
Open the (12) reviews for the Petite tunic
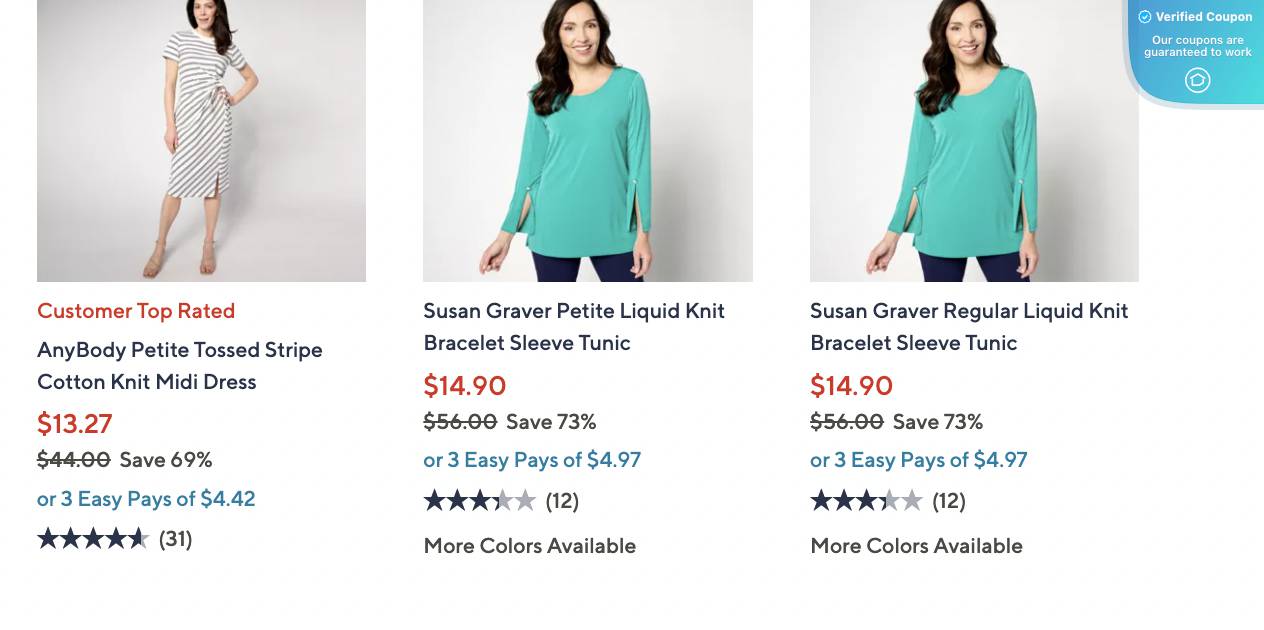[562, 501]
